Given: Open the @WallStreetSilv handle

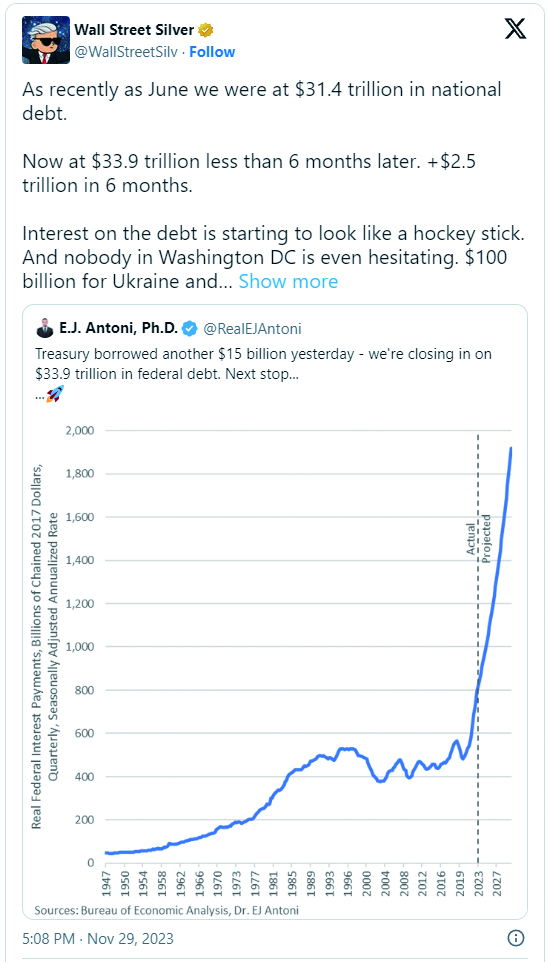Looking at the screenshot, I should tap(126, 52).
